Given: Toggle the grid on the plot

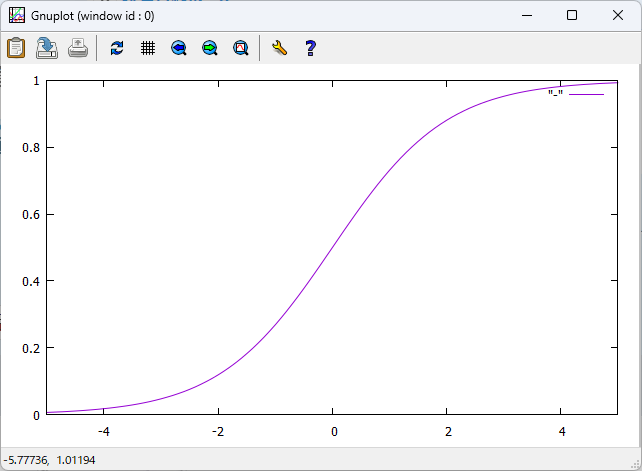Looking at the screenshot, I should (148, 47).
